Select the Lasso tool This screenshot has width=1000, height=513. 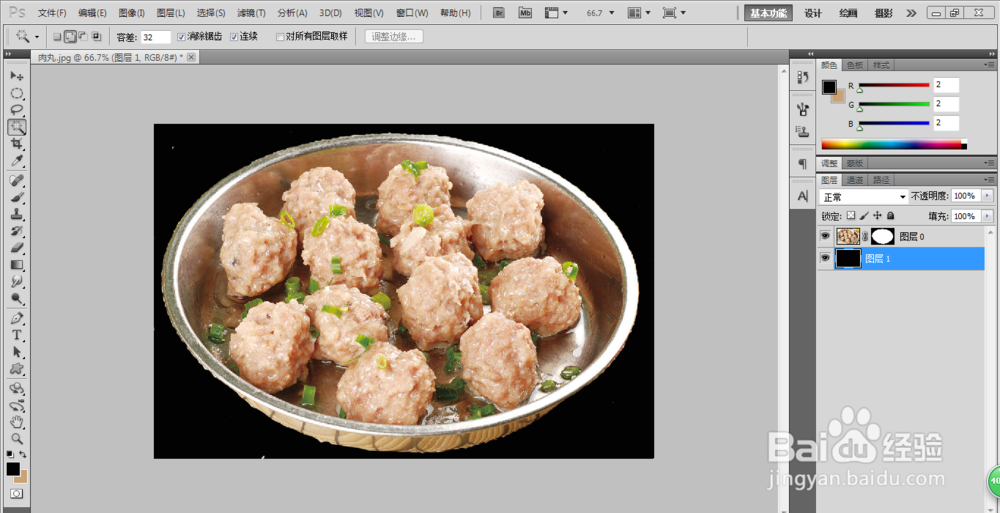click(17, 110)
